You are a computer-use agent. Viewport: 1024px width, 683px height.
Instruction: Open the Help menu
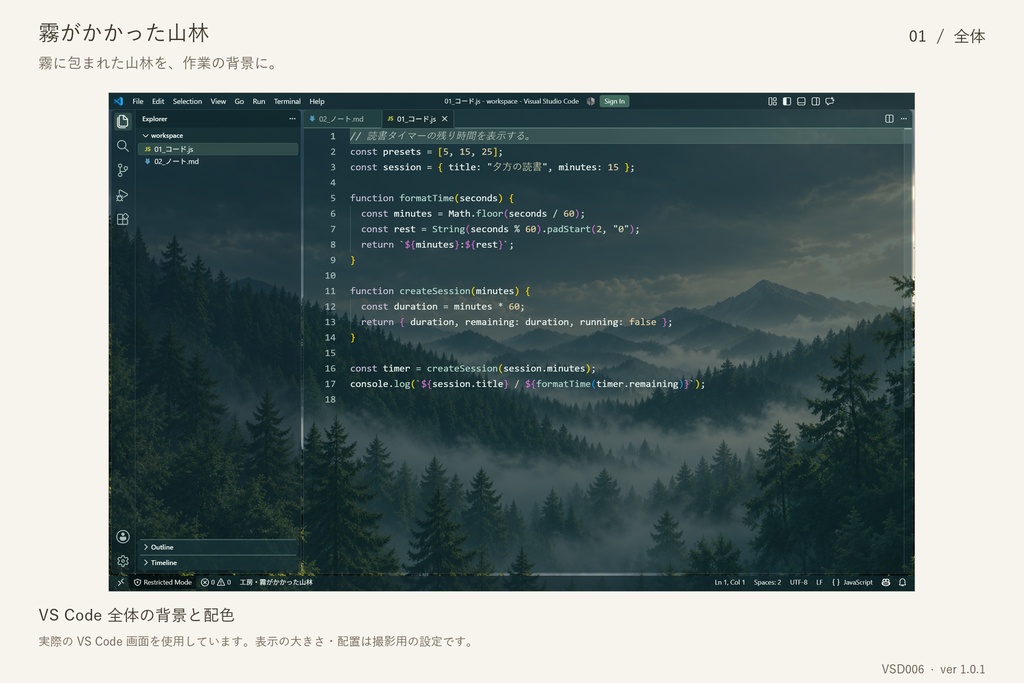pos(317,101)
